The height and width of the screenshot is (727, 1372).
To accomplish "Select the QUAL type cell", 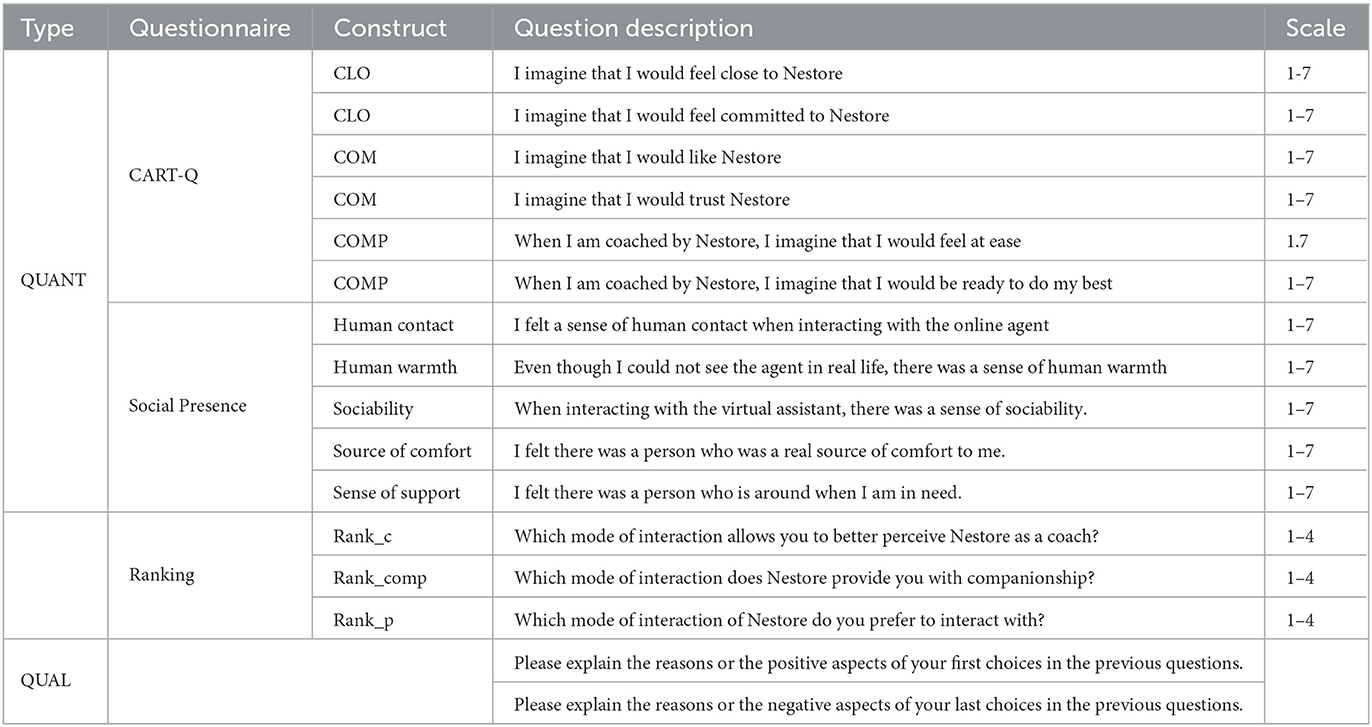I will tap(46, 680).
